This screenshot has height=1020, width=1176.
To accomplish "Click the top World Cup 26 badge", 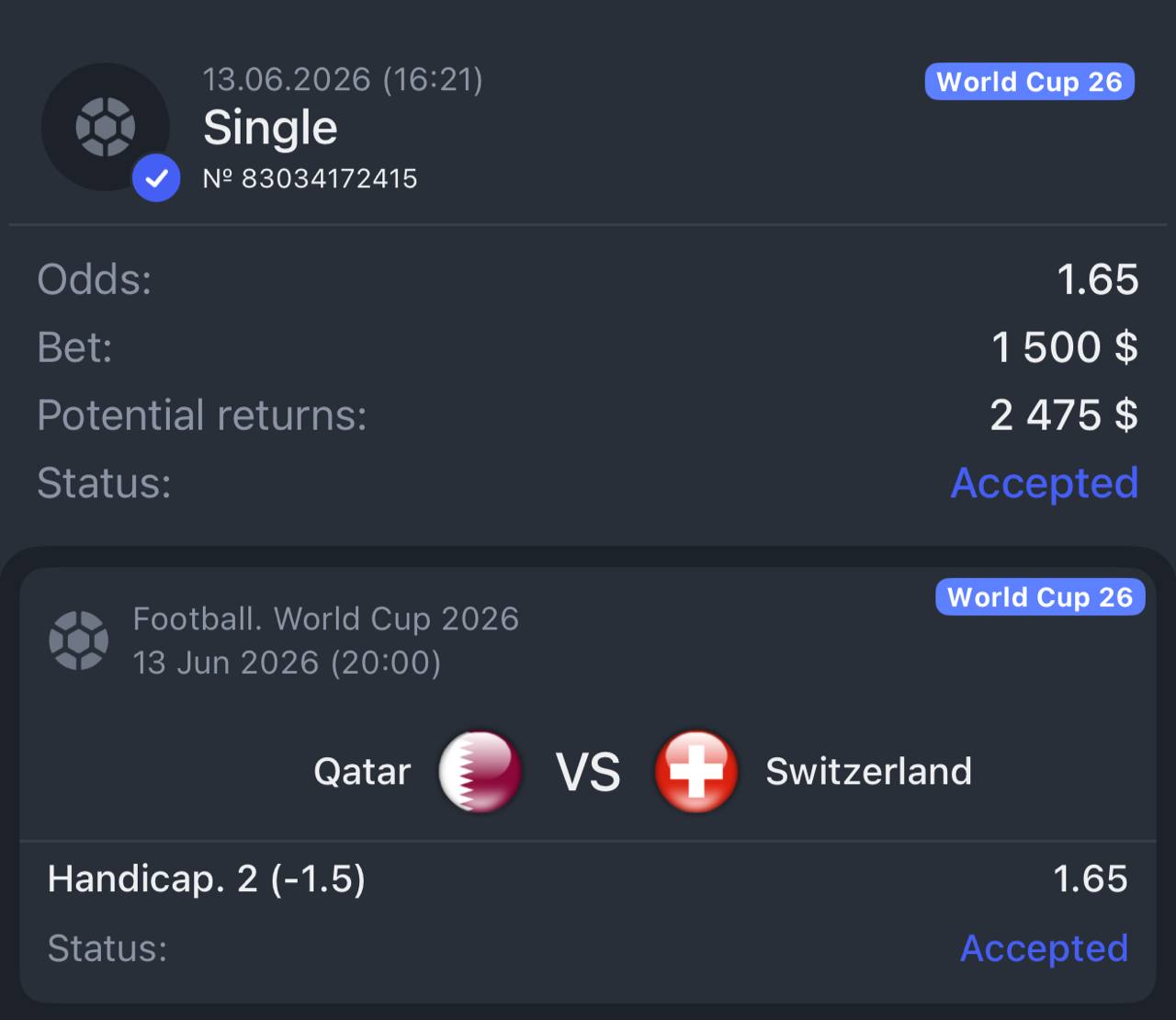I will [1029, 82].
